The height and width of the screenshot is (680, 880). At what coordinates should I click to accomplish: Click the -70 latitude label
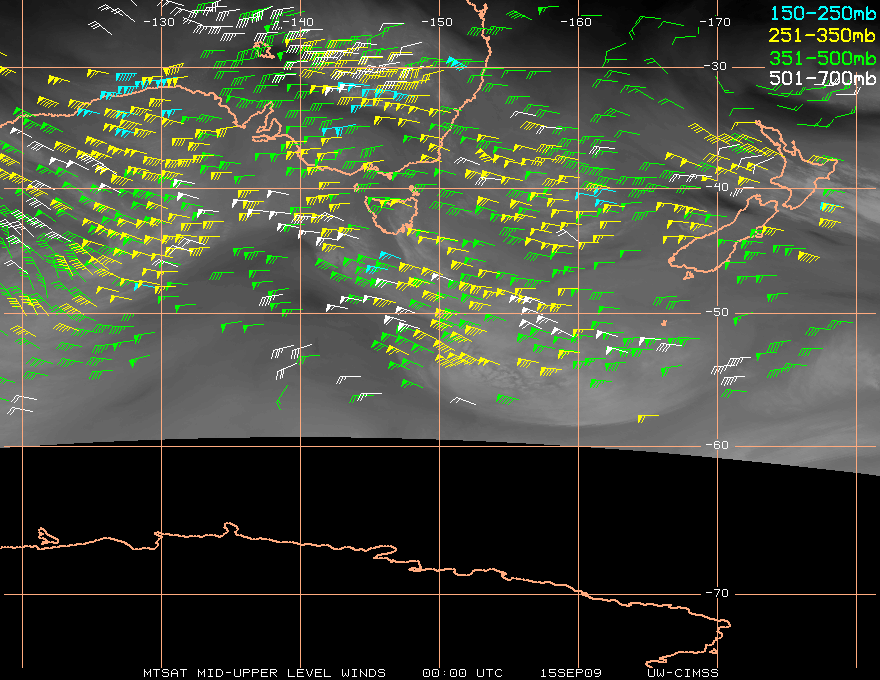pos(717,593)
